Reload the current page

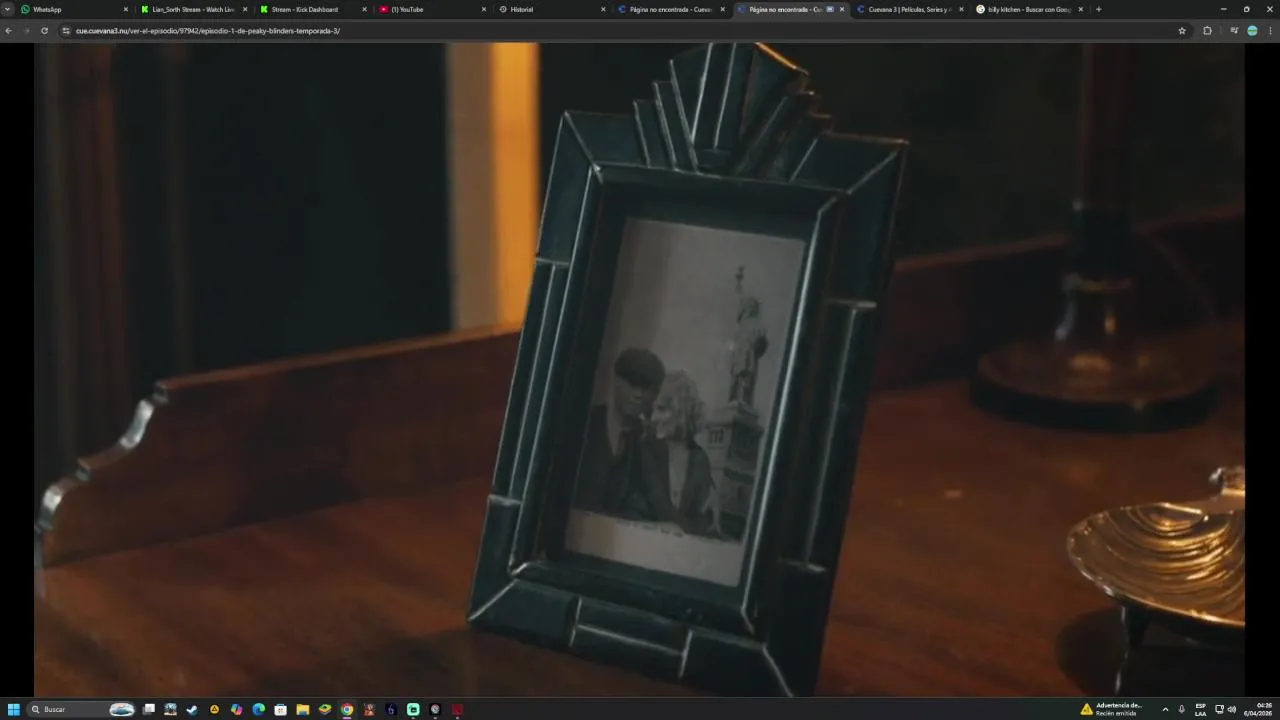click(44, 31)
